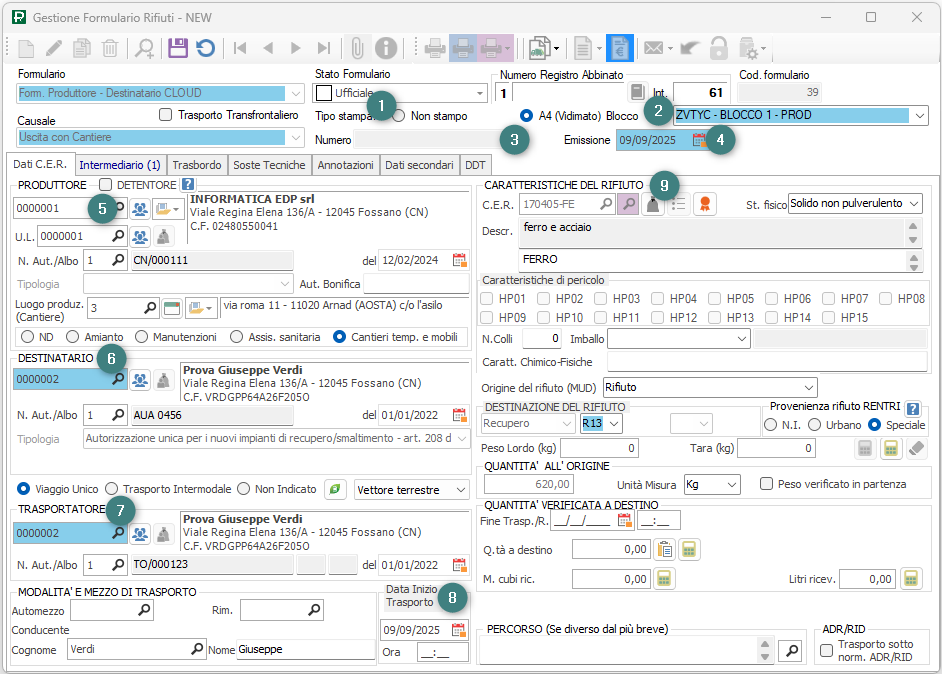Click the blue undo/refresh arrow icon
942x674 pixels.
(x=205, y=48)
